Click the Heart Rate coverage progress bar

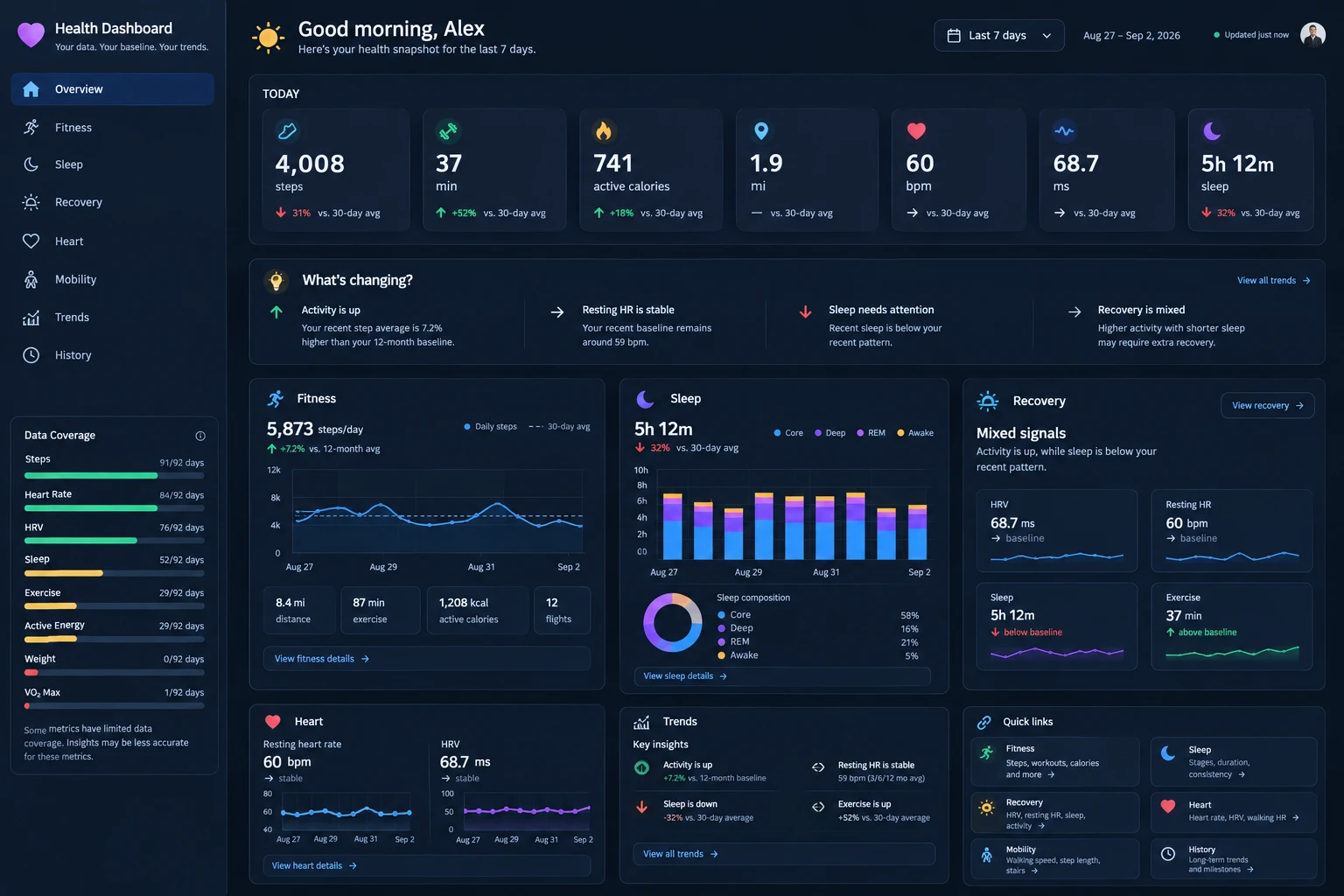click(115, 508)
